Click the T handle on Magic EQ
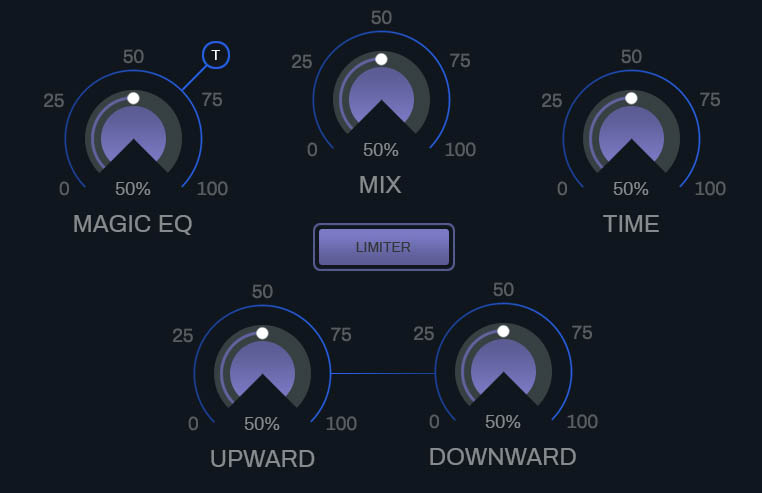 coord(215,55)
